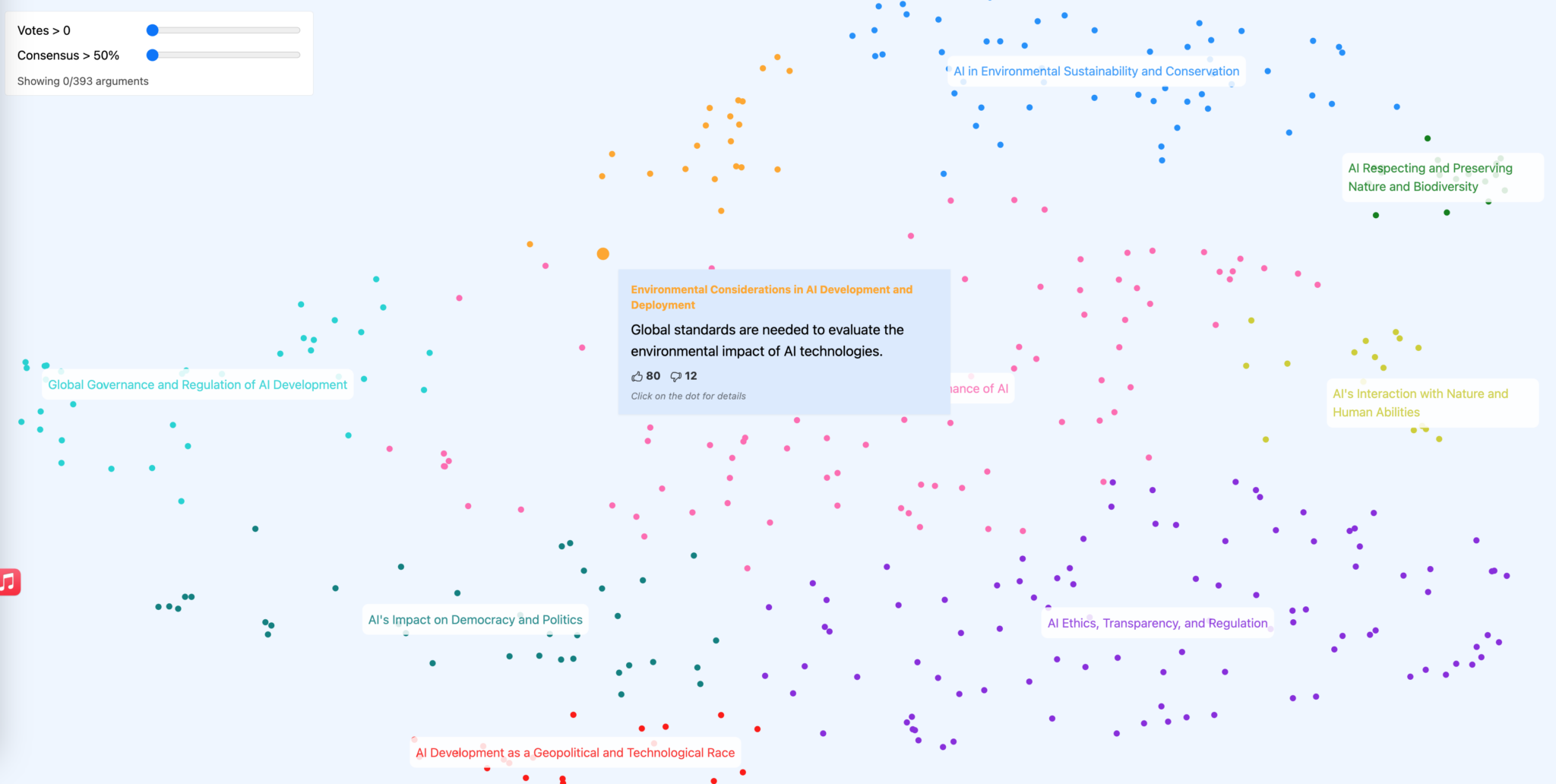Open the AI Ethics, Transparency, and Regulation label

tap(1157, 623)
